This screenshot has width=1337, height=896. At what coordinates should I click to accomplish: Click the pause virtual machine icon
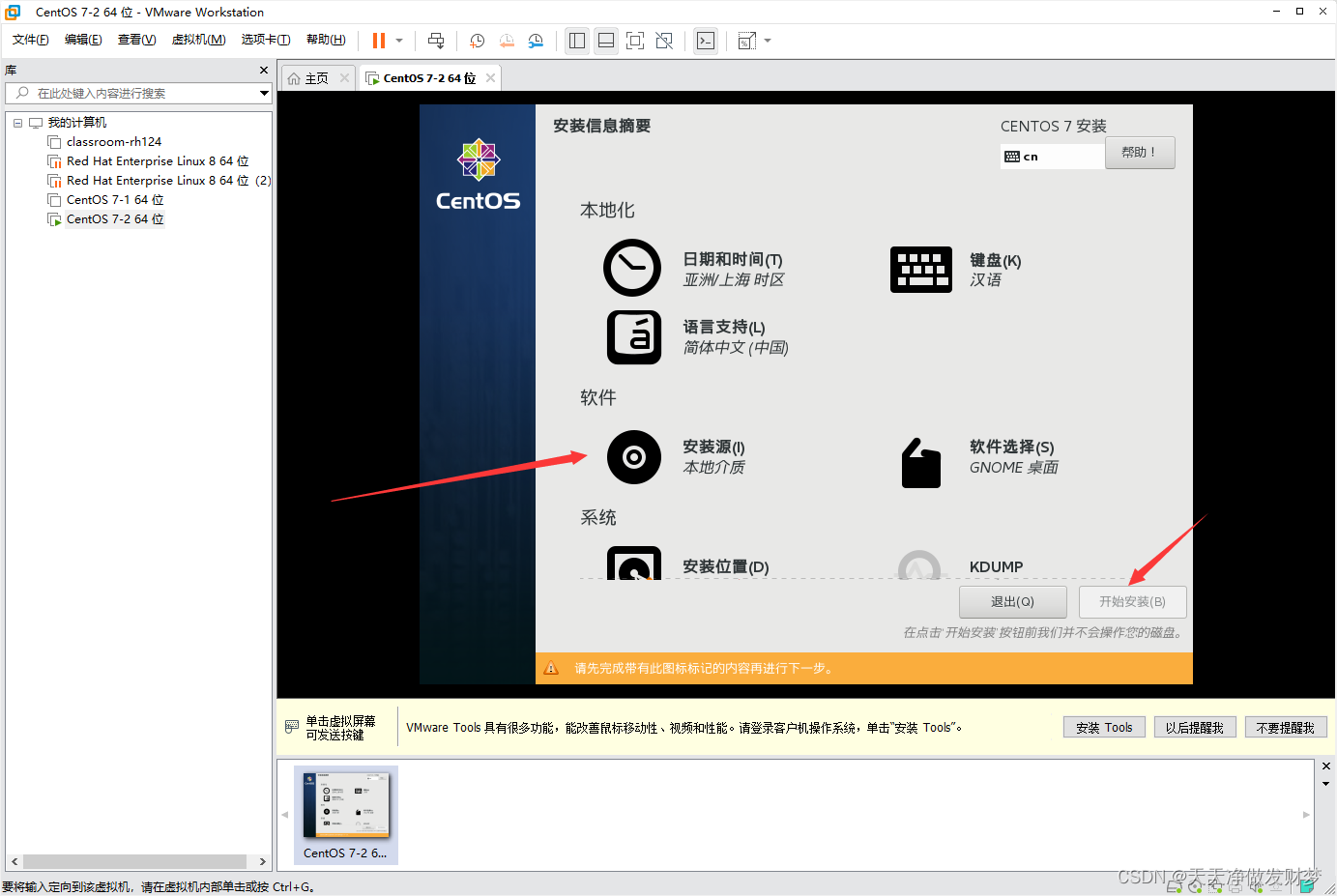[x=379, y=41]
